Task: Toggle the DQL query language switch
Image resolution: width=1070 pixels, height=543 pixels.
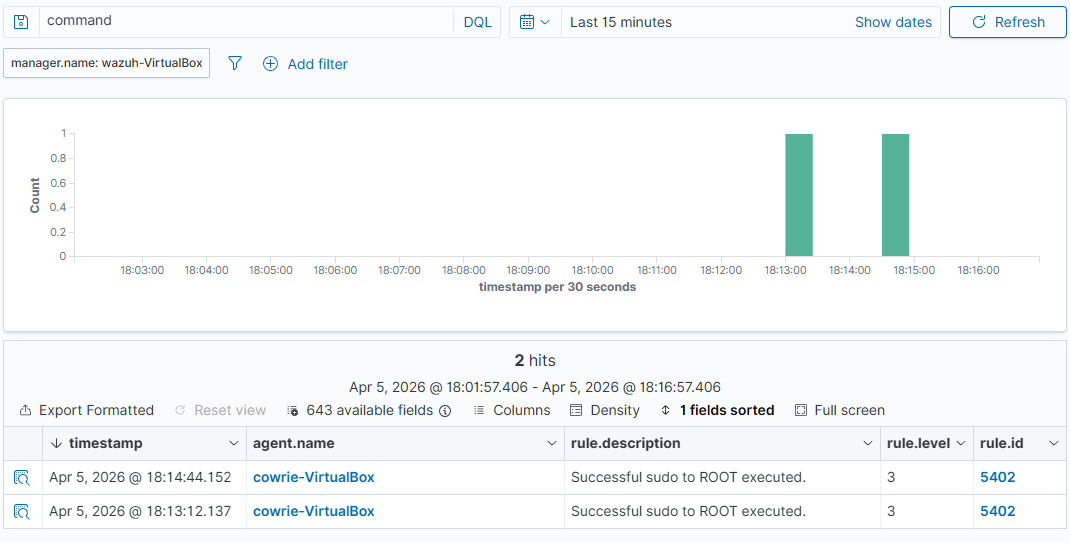Action: point(477,22)
